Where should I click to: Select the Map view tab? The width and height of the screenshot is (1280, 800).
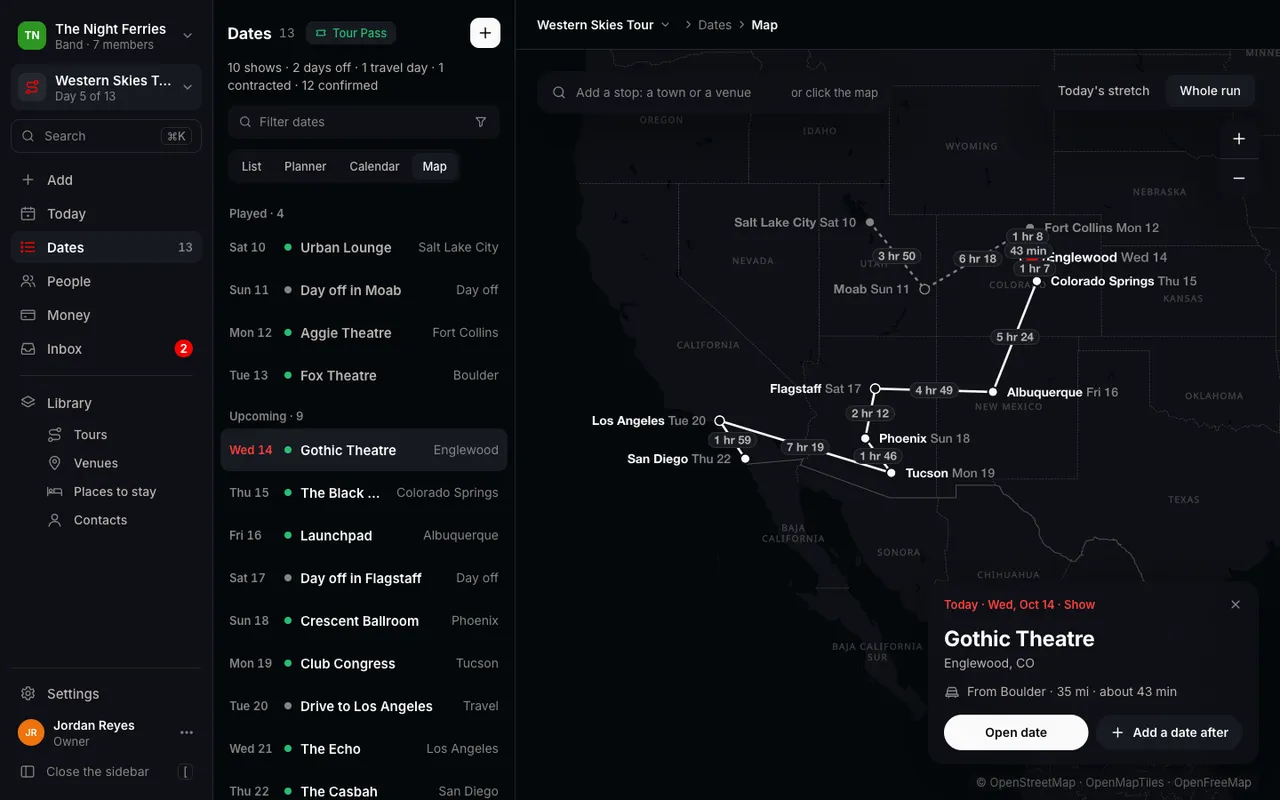coord(435,167)
